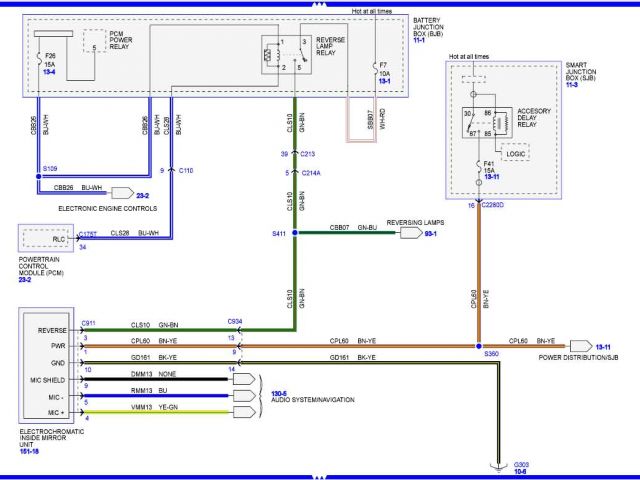Select the LOGIC box in the Smart Junction Box

(516, 154)
